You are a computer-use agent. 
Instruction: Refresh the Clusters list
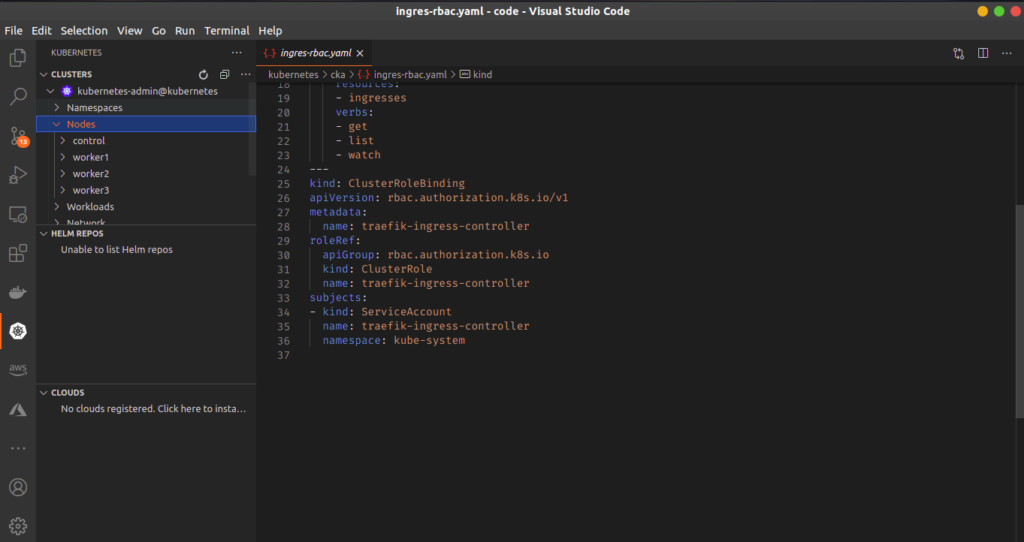pos(203,74)
